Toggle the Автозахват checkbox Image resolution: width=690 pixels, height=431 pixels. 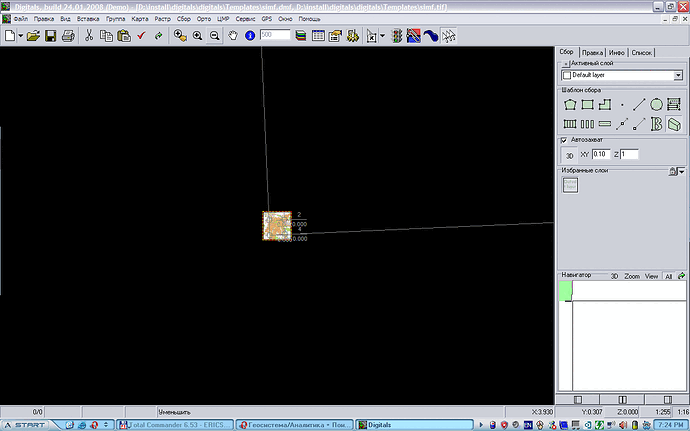[x=564, y=140]
